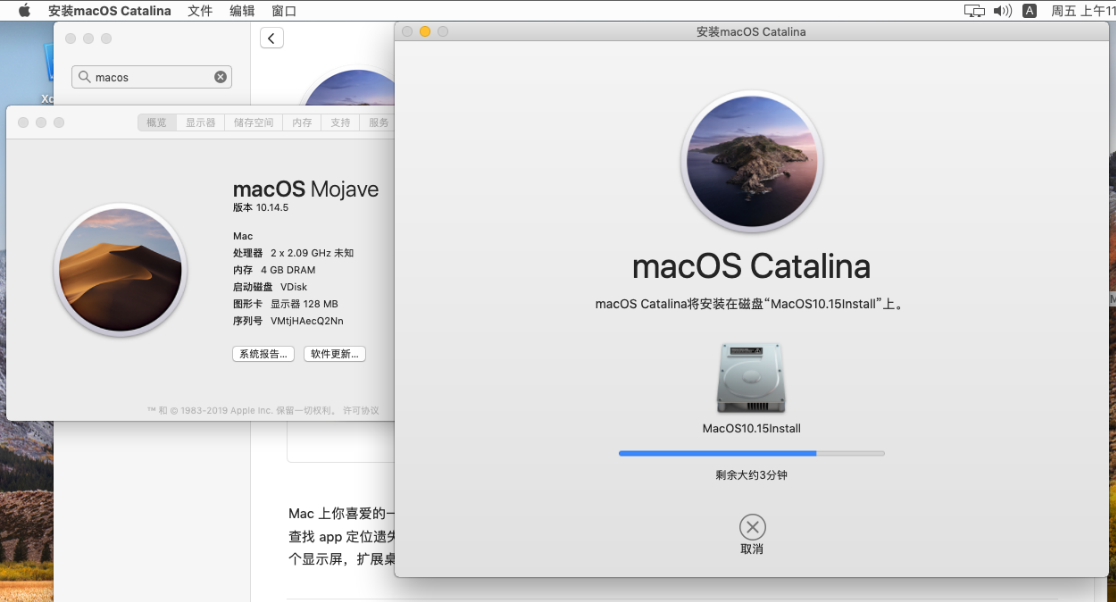
Task: Click the 安装macOS Catalina window title
Action: click(x=751, y=32)
